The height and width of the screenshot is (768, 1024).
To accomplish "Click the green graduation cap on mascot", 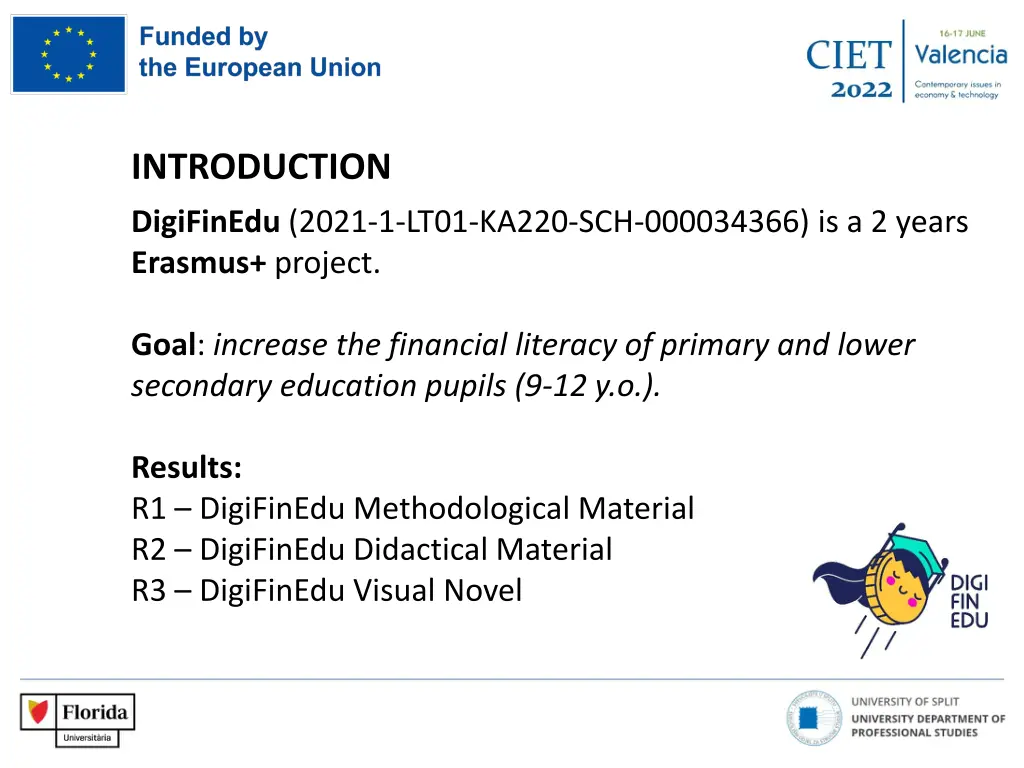I will click(x=916, y=554).
